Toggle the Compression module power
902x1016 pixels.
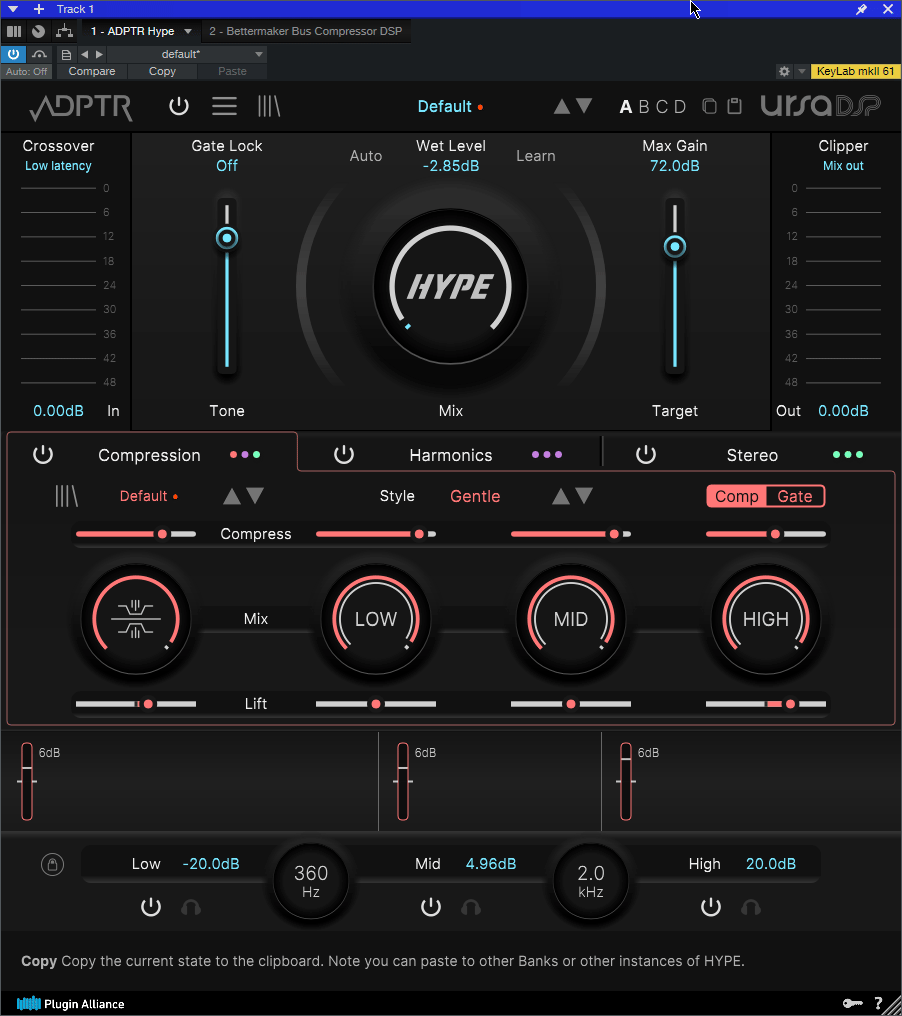[43, 455]
